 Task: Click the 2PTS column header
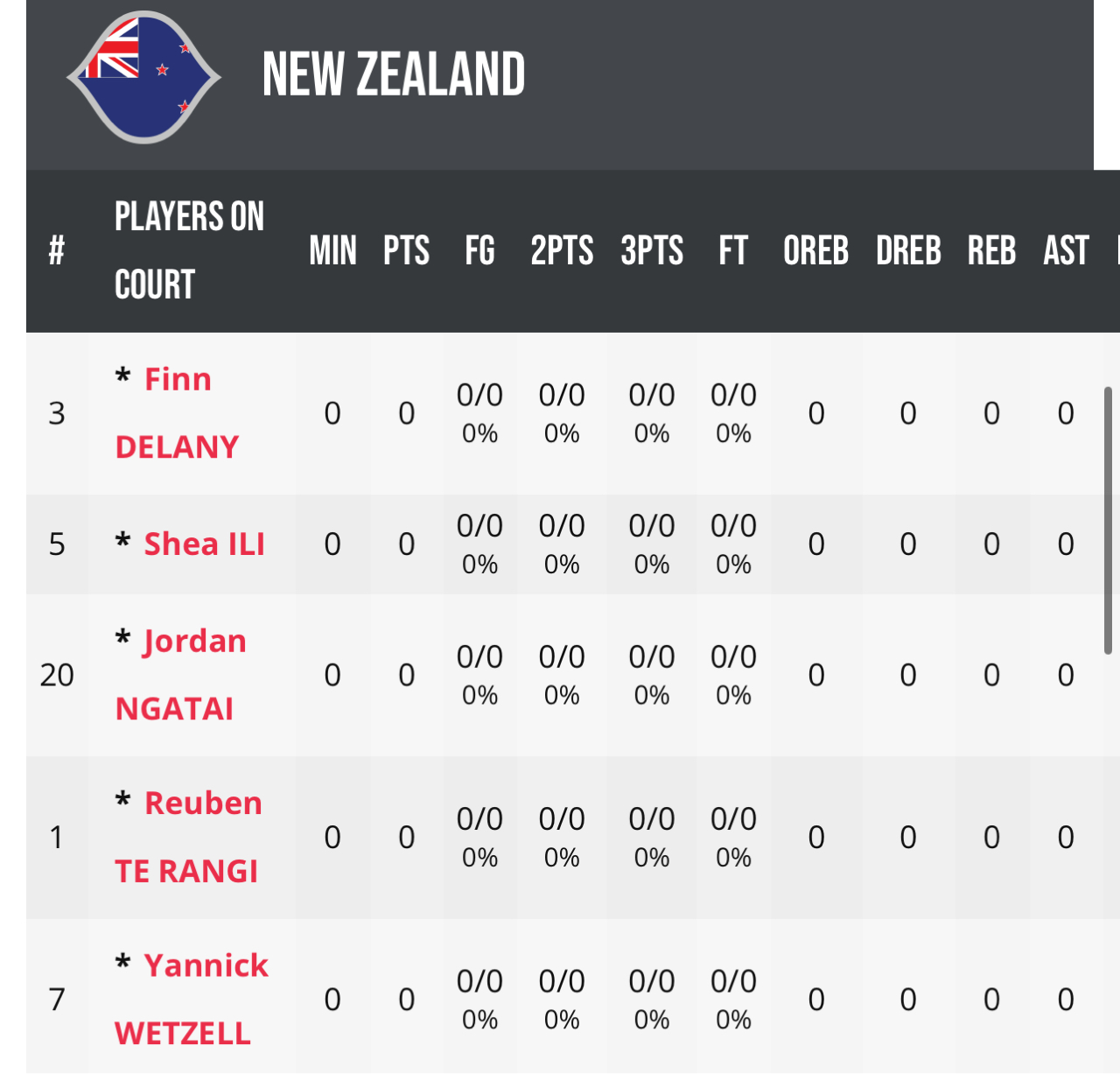coord(562,251)
